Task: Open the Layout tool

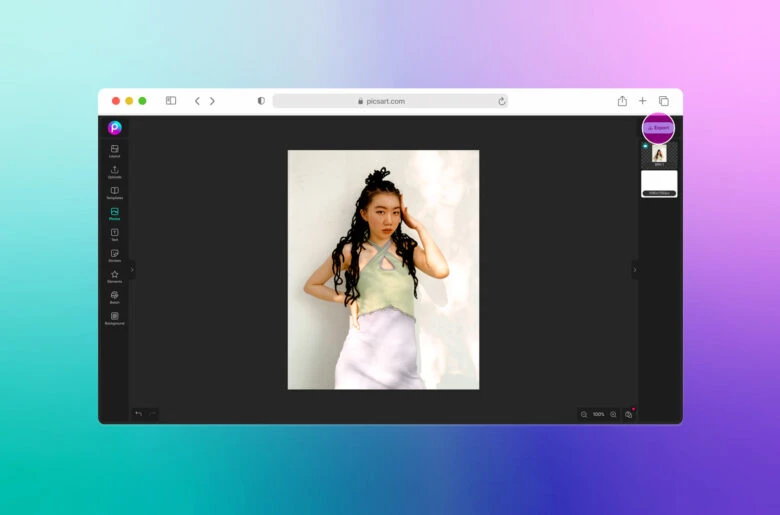Action: coord(114,151)
